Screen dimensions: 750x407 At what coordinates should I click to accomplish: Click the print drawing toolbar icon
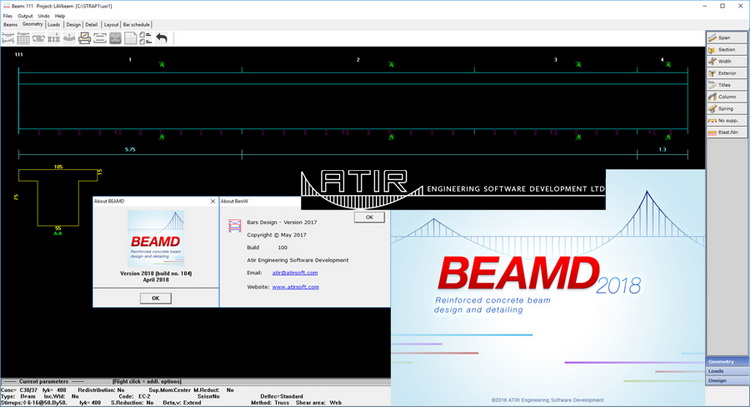84,38
